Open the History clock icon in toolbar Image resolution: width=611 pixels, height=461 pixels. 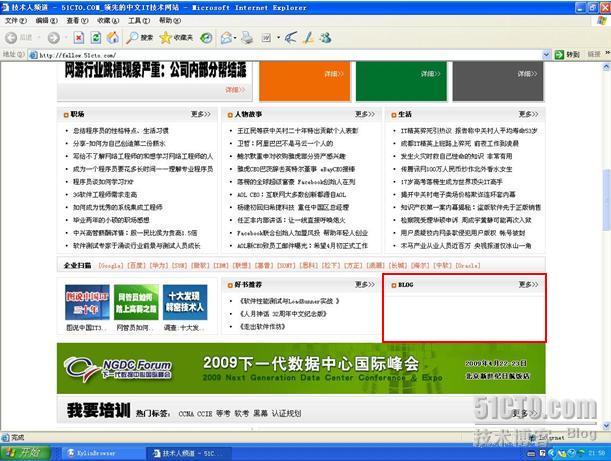click(206, 38)
